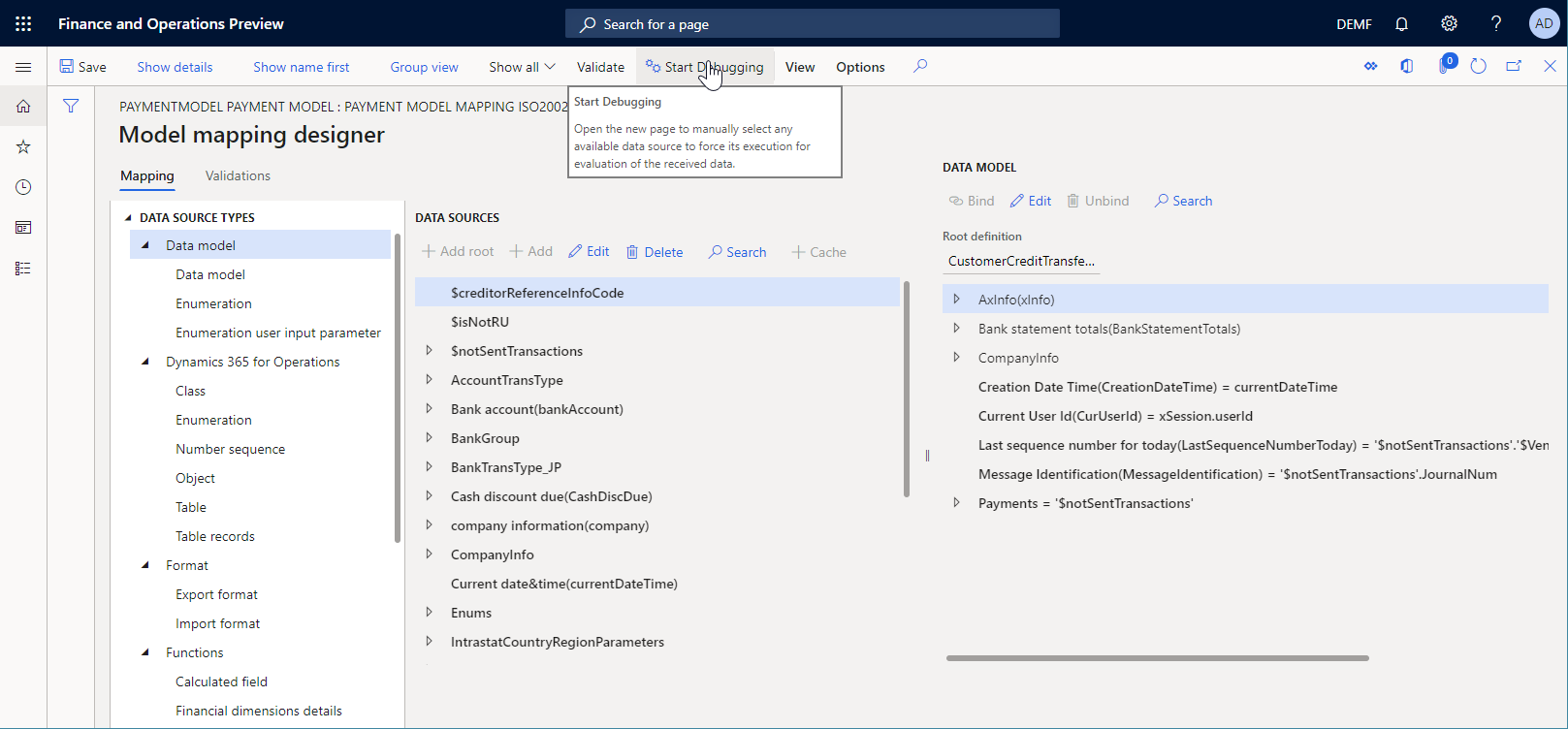The image size is (1568, 729).
Task: Click Delete in Data Sources toolbar
Action: [655, 252]
